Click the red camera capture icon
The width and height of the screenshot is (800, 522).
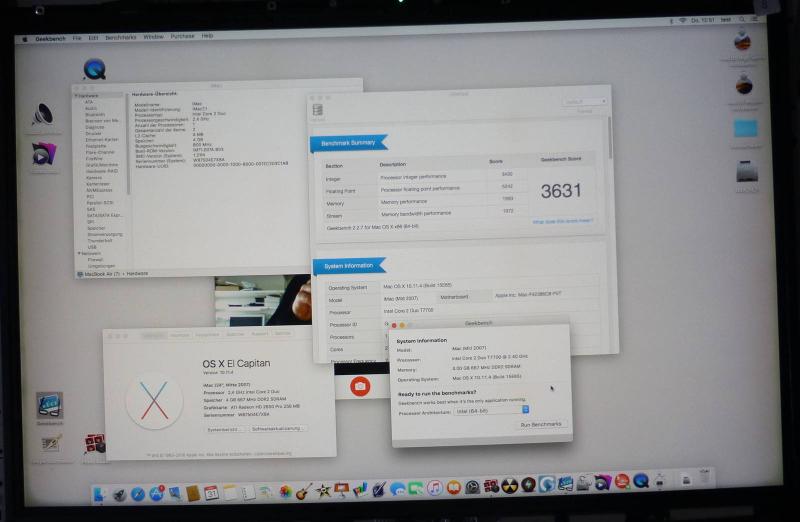tap(360, 385)
